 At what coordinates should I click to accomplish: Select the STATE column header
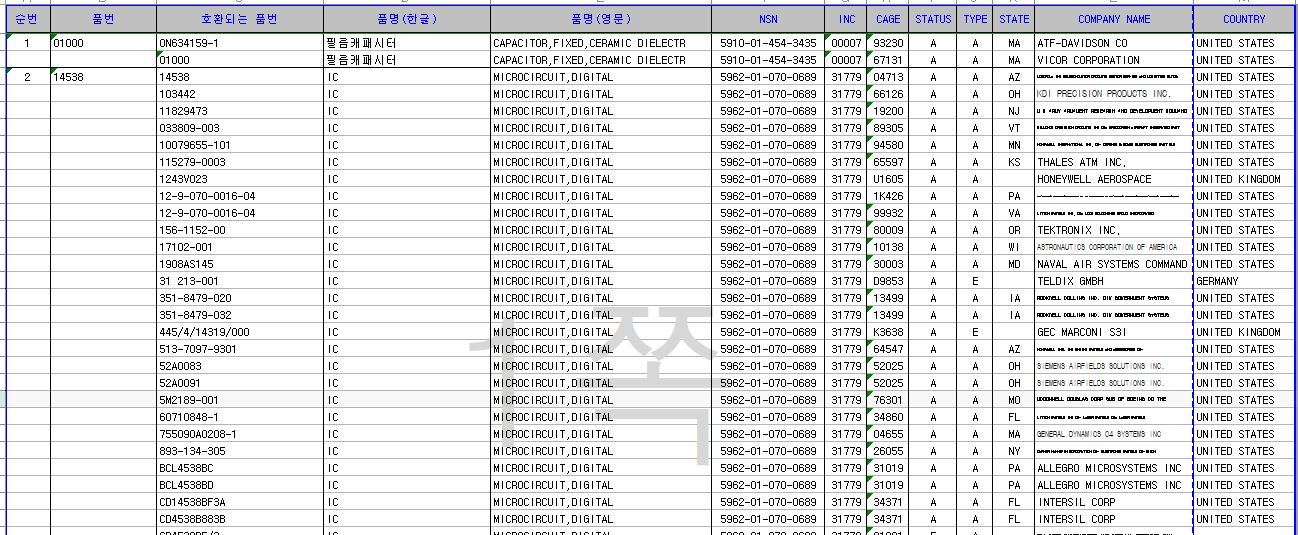(x=1014, y=19)
